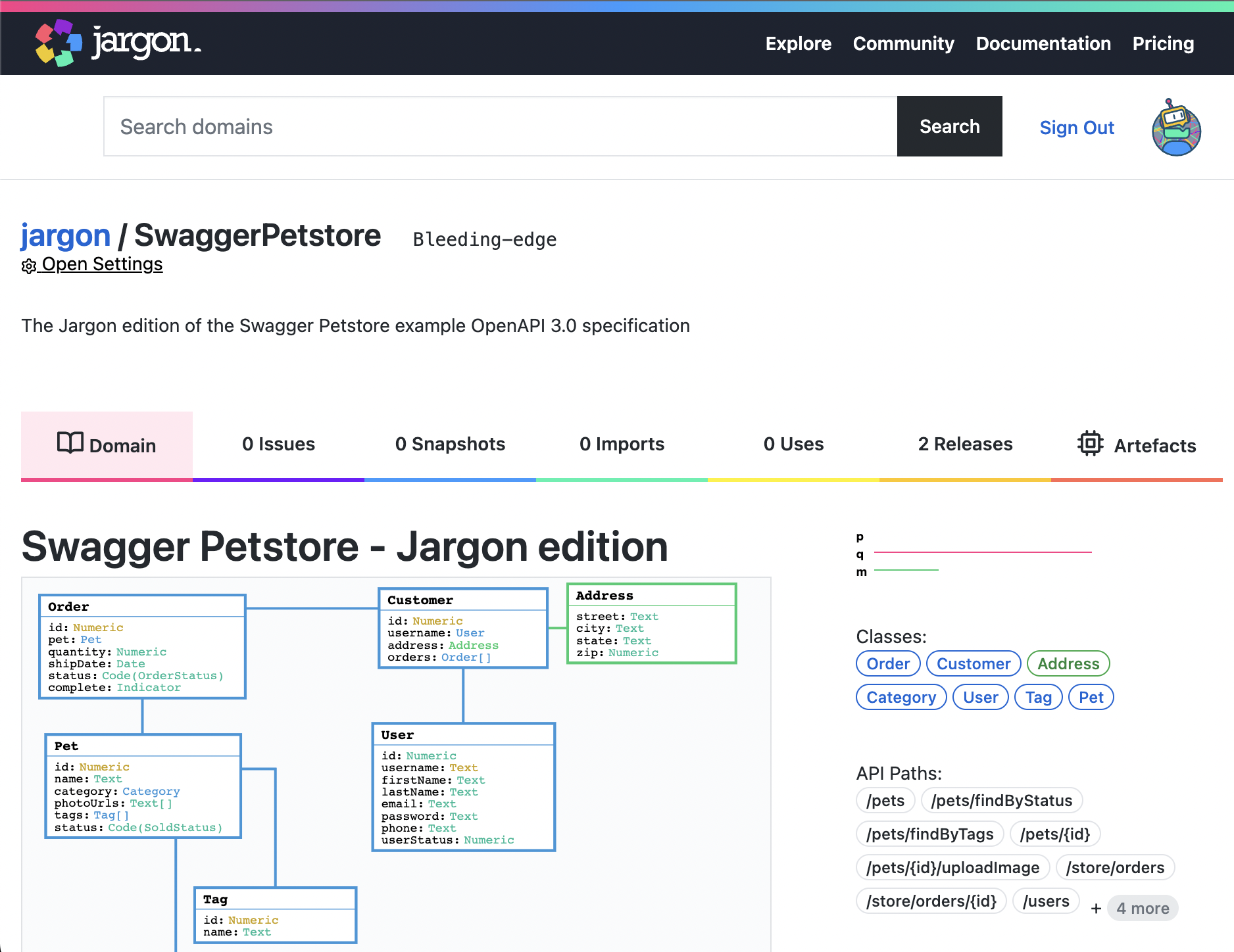The width and height of the screenshot is (1234, 952).
Task: Select the Pet class chip
Action: click(1091, 697)
